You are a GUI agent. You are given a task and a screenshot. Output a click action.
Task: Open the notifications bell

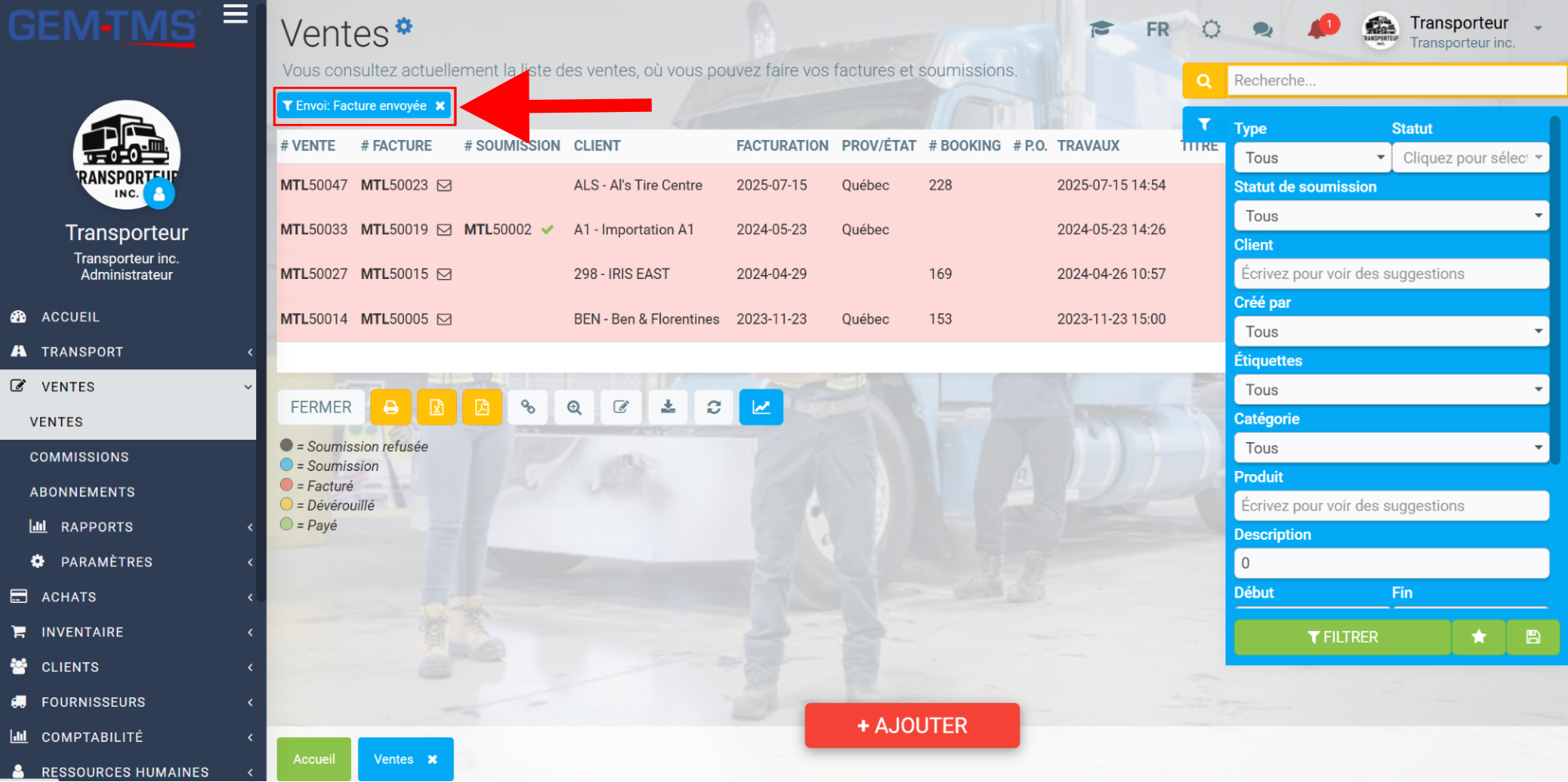(1317, 30)
